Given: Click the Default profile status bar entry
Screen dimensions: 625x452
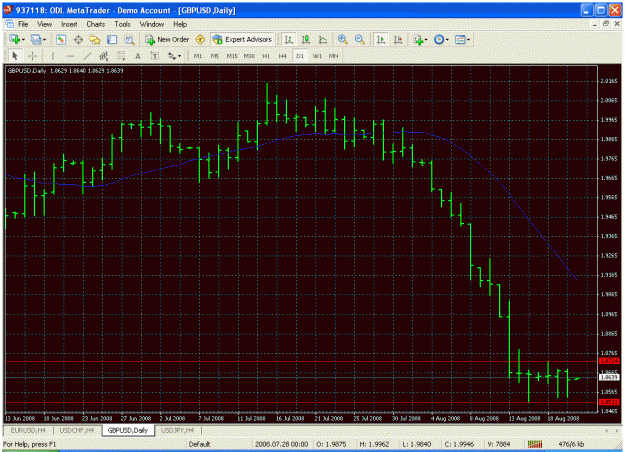Looking at the screenshot, I should 199,444.
